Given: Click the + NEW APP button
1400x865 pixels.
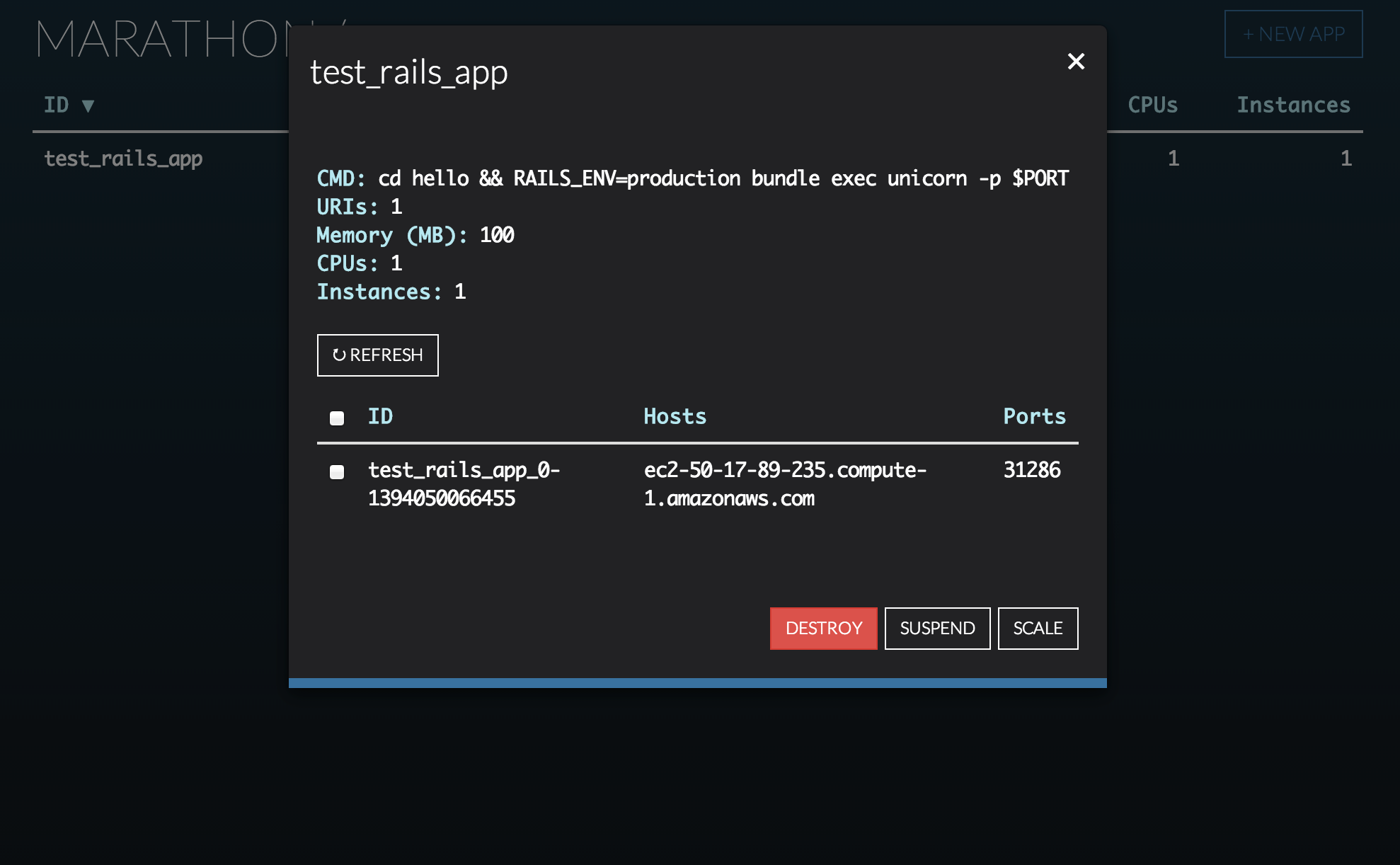Looking at the screenshot, I should pyautogui.click(x=1293, y=34).
